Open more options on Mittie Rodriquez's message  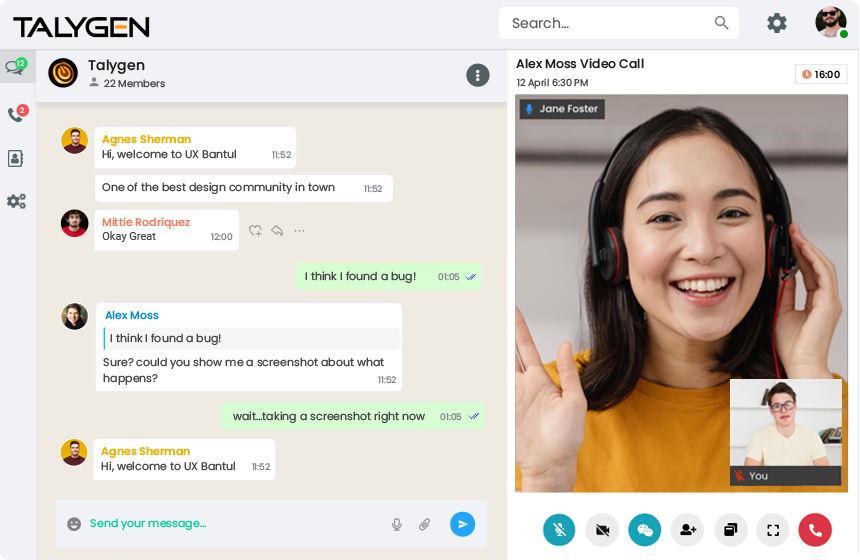pyautogui.click(x=299, y=231)
